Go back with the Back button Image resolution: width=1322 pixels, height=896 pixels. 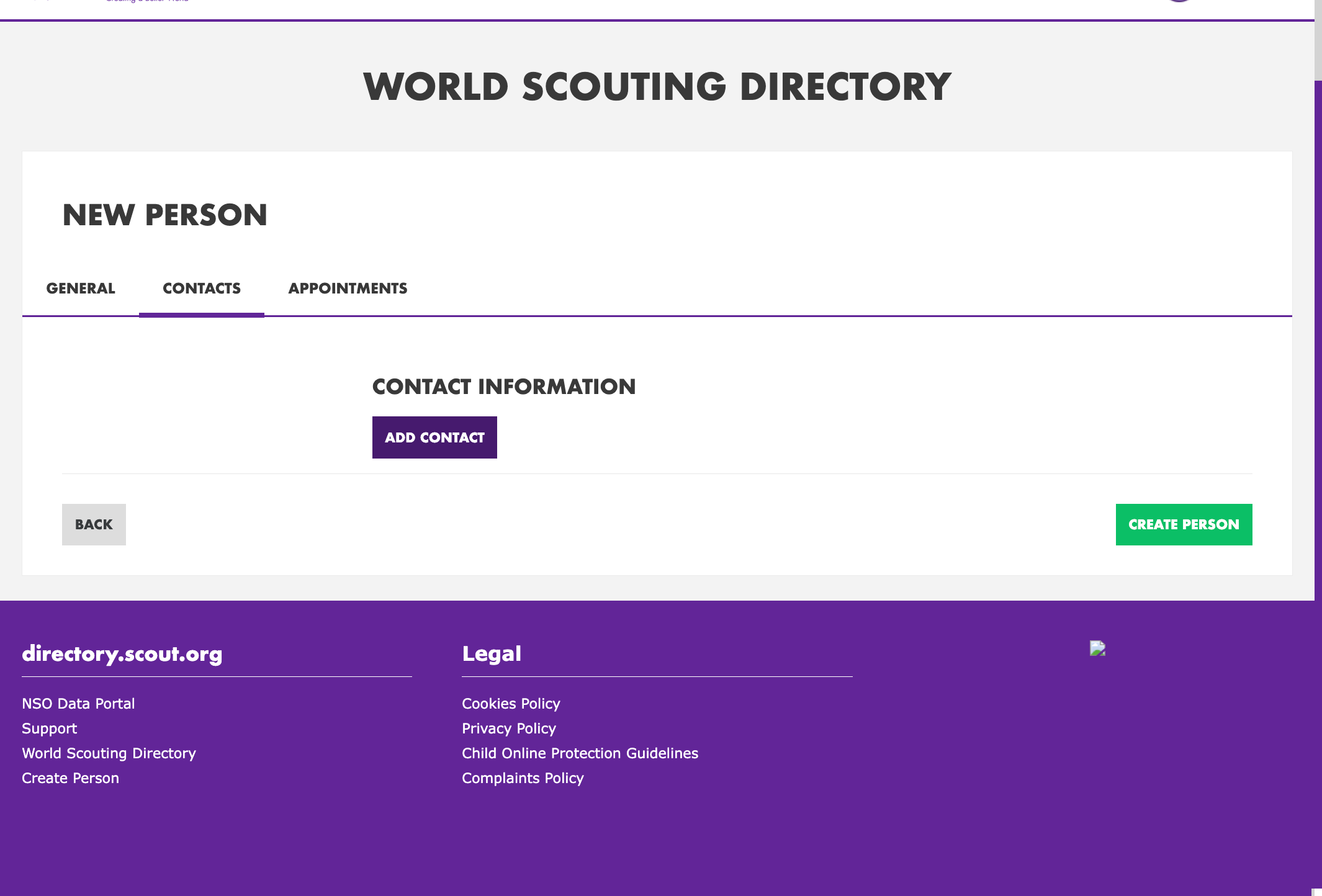click(x=94, y=524)
